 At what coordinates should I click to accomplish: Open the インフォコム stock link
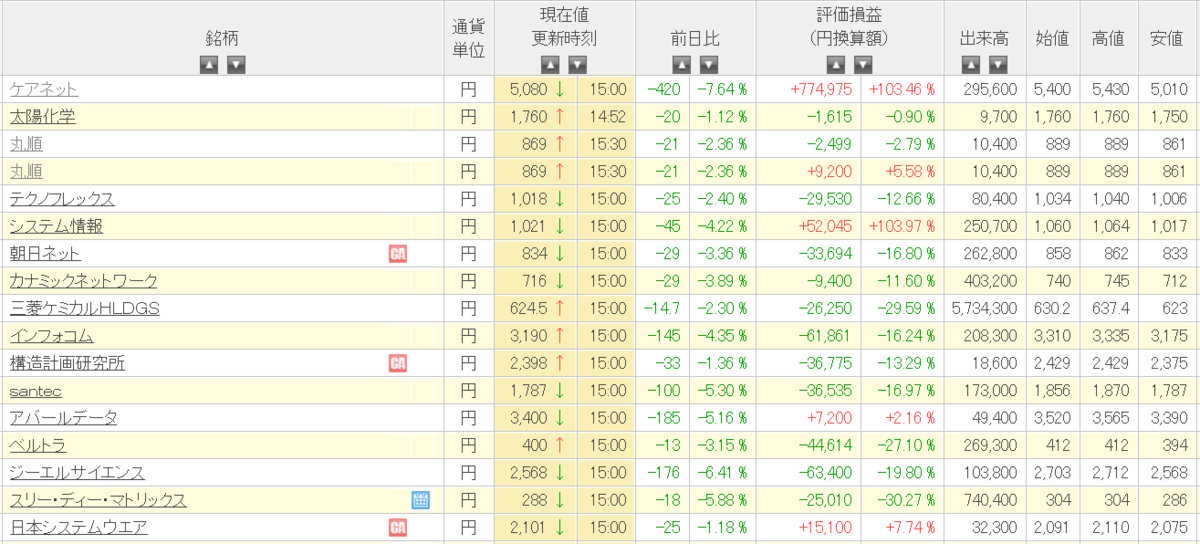pos(52,336)
